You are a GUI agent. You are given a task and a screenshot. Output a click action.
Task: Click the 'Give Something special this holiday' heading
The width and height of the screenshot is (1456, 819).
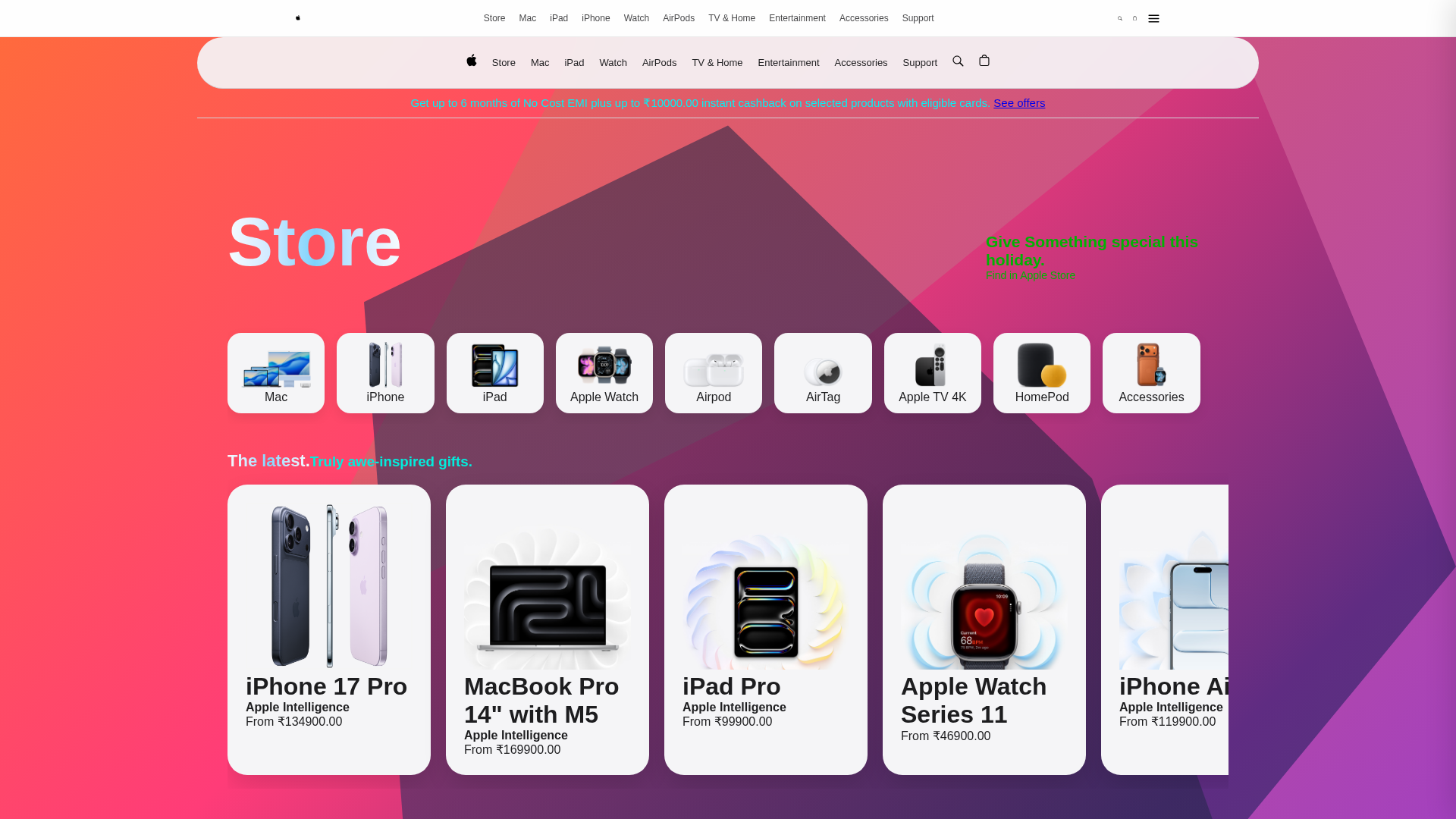(x=1092, y=251)
